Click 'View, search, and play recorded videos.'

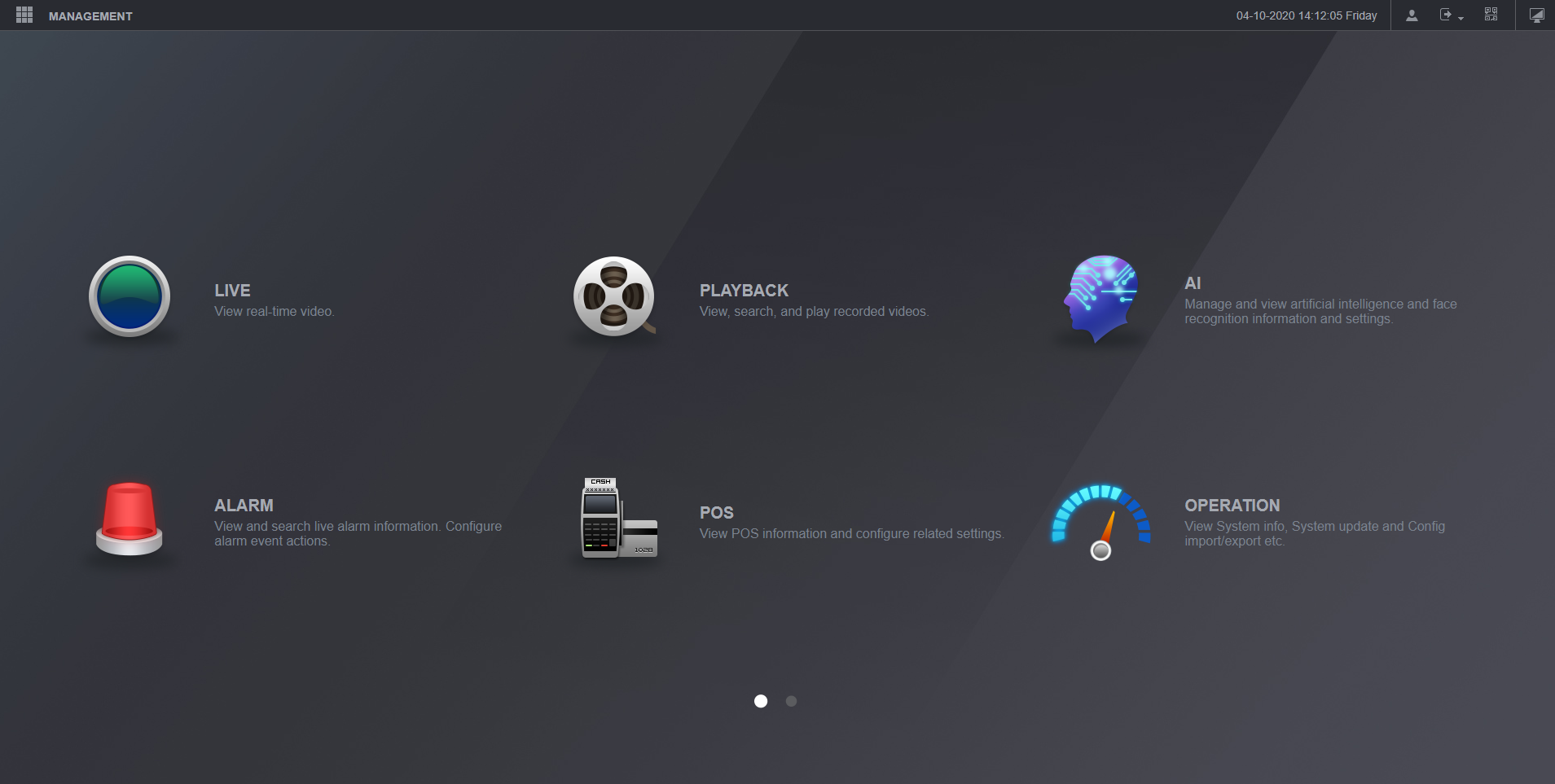[814, 312]
